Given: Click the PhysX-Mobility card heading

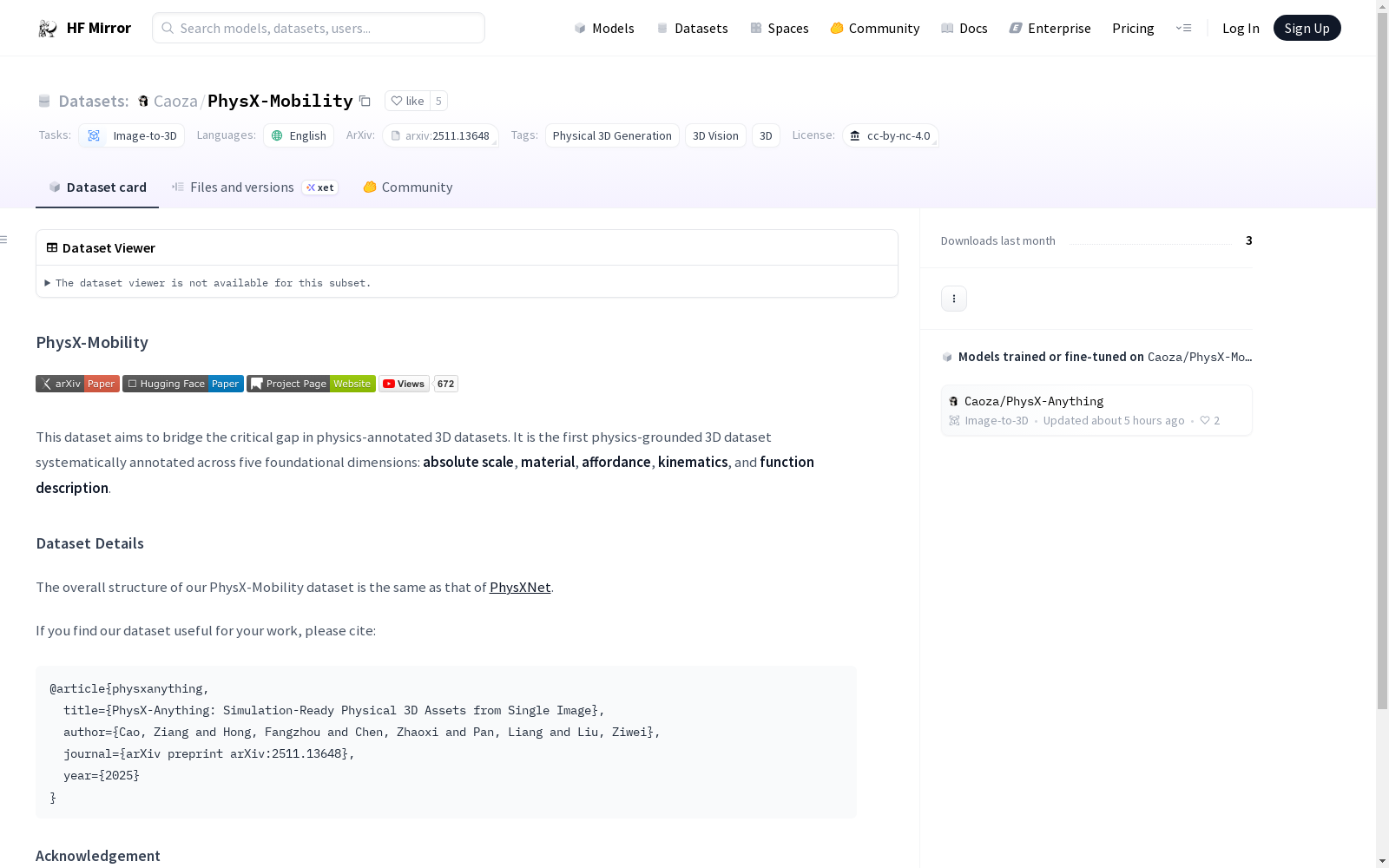Looking at the screenshot, I should [x=92, y=342].
